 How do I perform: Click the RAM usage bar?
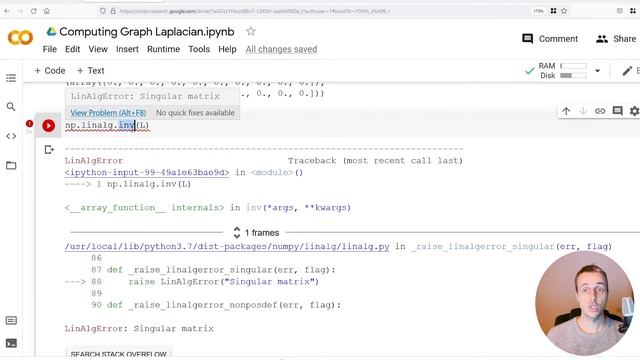pyautogui.click(x=573, y=66)
